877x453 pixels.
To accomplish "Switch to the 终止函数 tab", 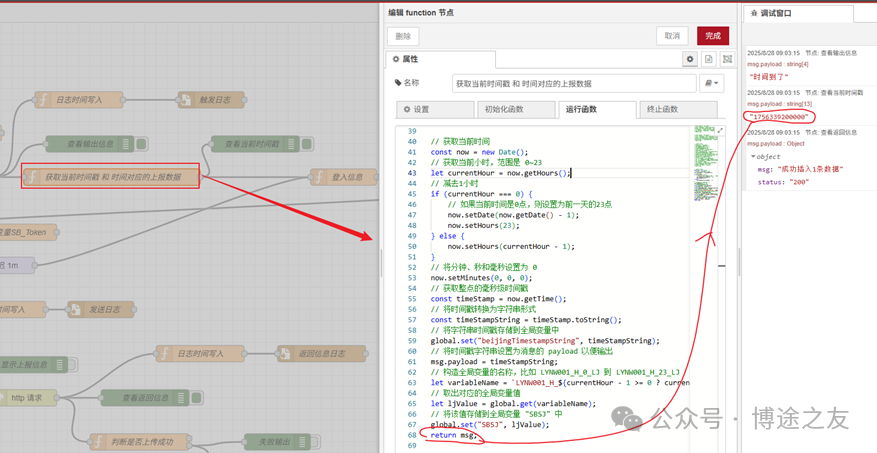I will click(x=678, y=110).
